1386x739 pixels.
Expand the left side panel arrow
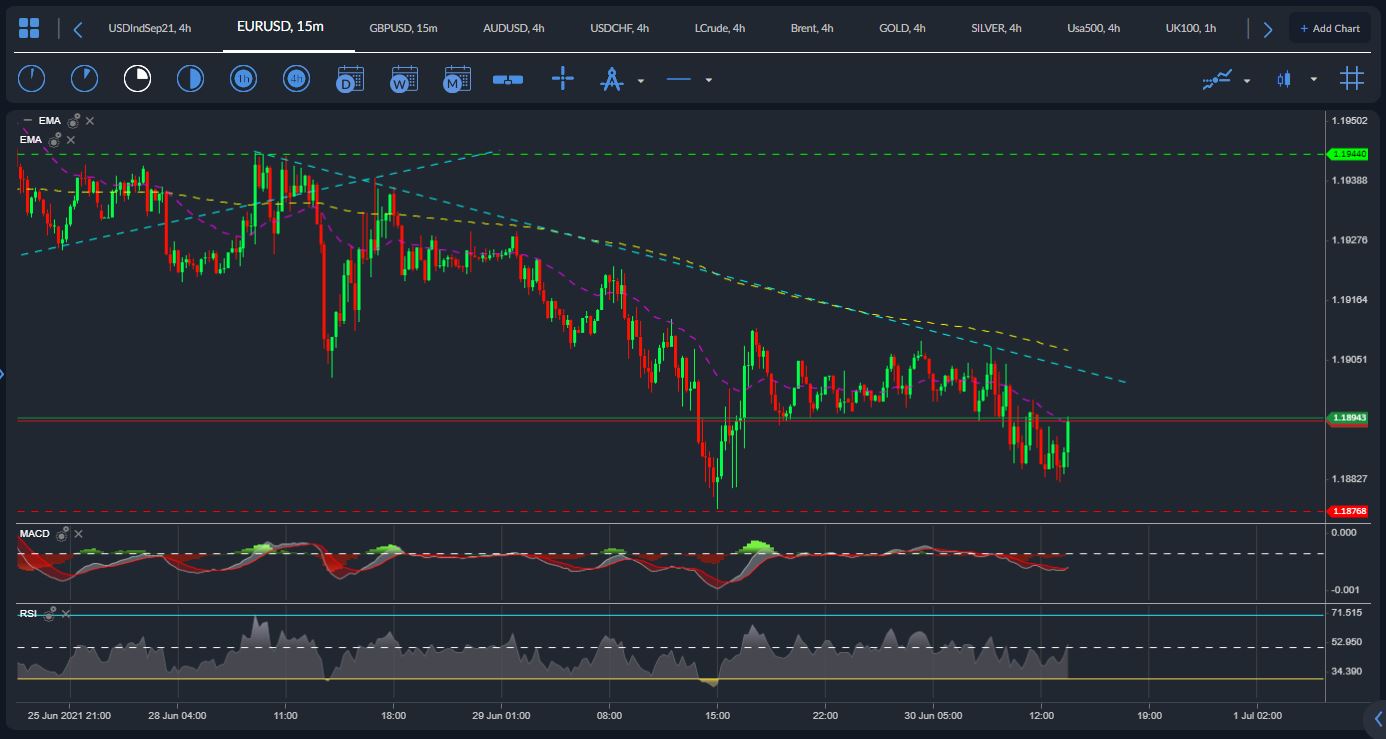coord(3,374)
